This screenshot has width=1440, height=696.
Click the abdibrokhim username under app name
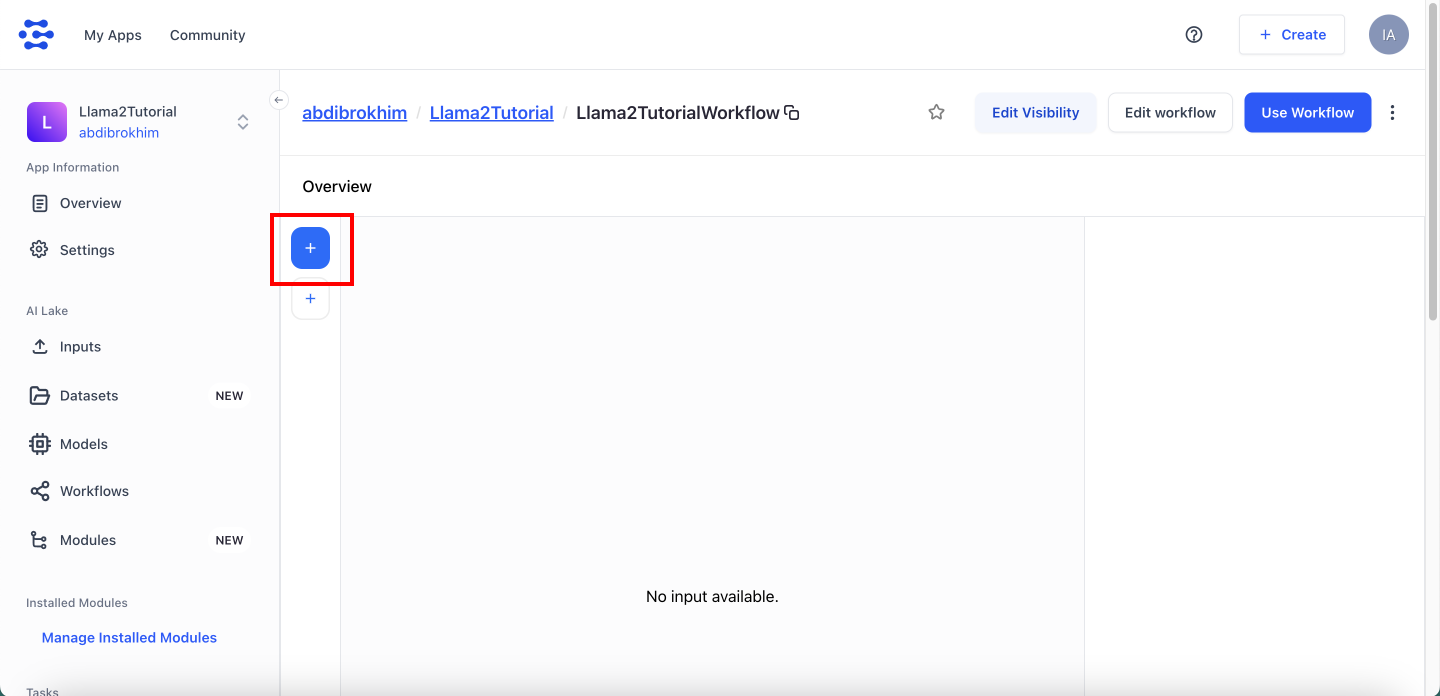[119, 133]
